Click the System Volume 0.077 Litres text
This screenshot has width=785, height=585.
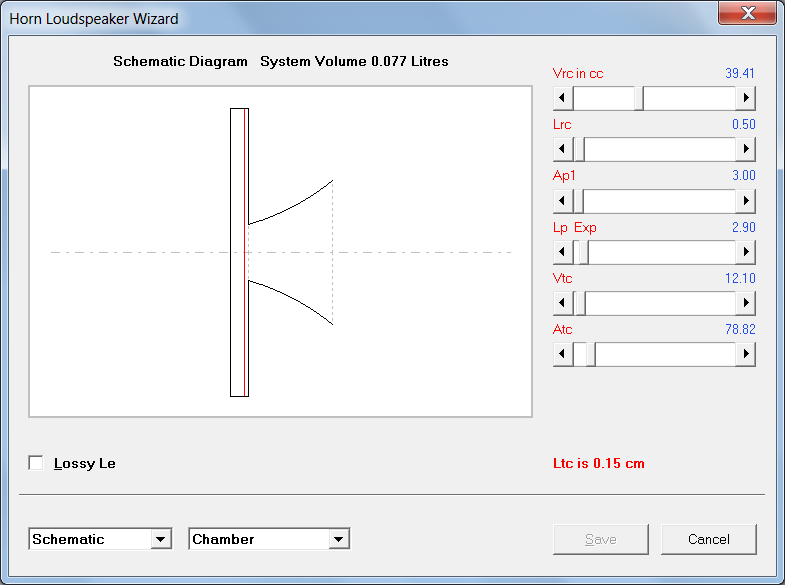pyautogui.click(x=354, y=62)
